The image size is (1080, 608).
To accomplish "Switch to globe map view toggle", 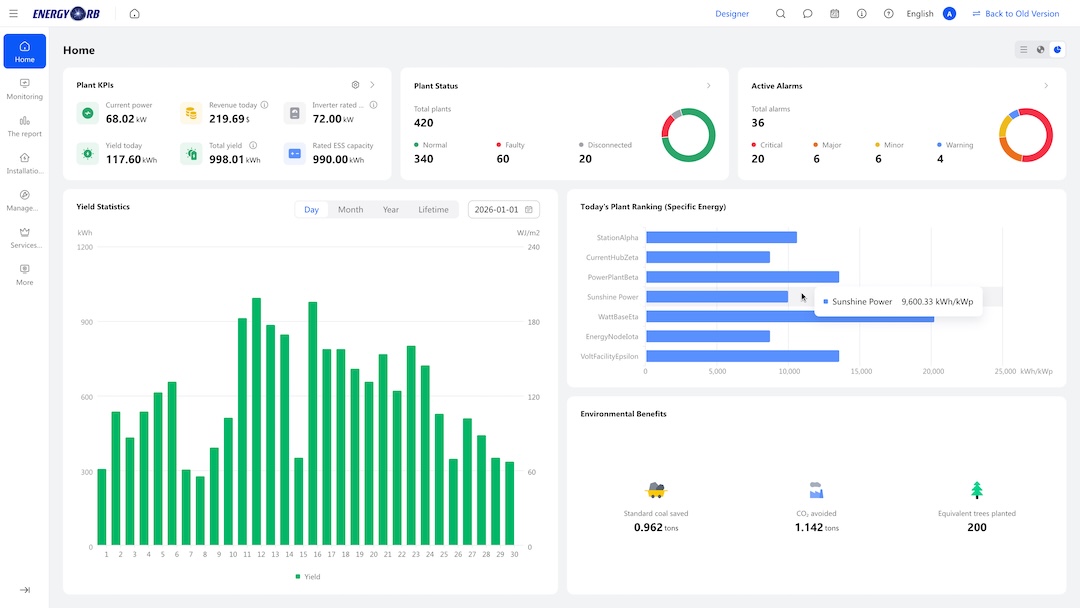I will (1041, 50).
